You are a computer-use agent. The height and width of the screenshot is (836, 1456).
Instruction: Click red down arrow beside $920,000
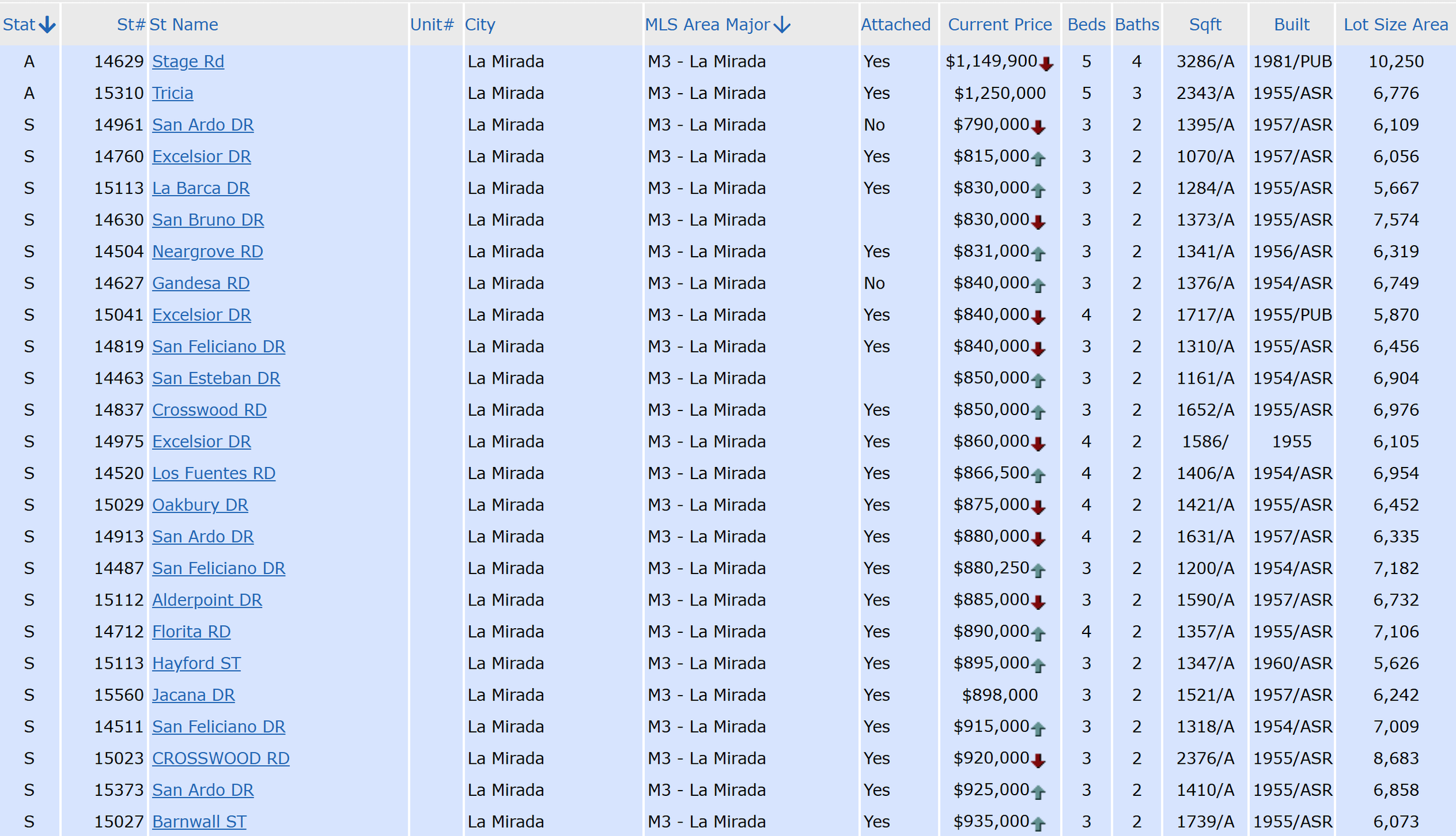[x=1038, y=760]
